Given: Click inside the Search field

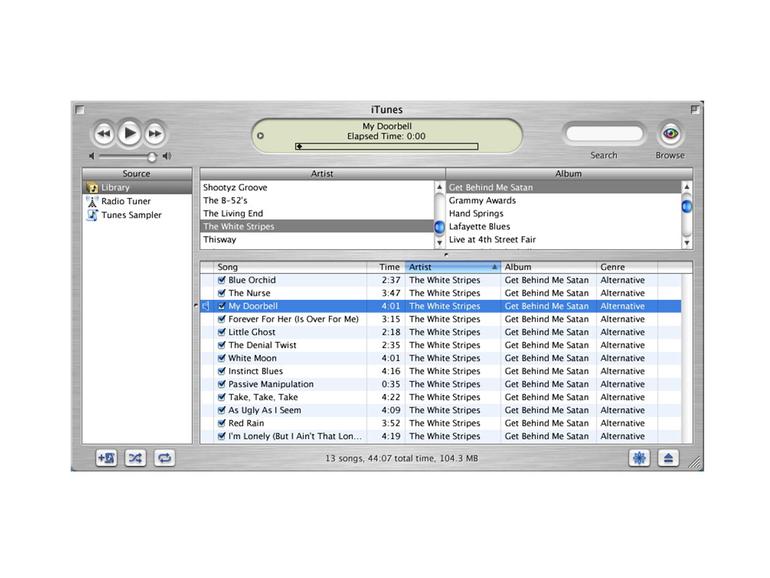Looking at the screenshot, I should pyautogui.click(x=604, y=134).
